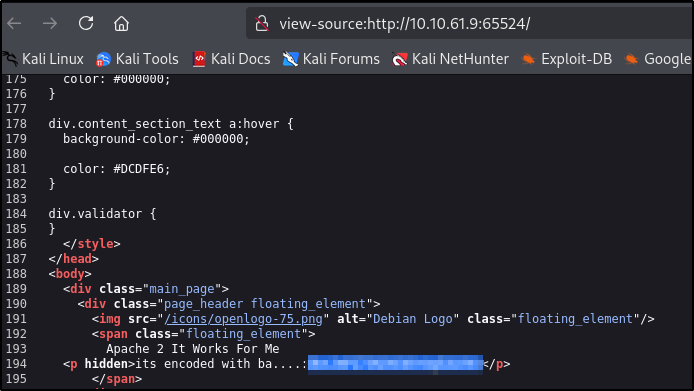Viewport: 694px width, 391px height.
Task: Click the Kali NetHunter bookmark icon
Action: tap(400, 59)
